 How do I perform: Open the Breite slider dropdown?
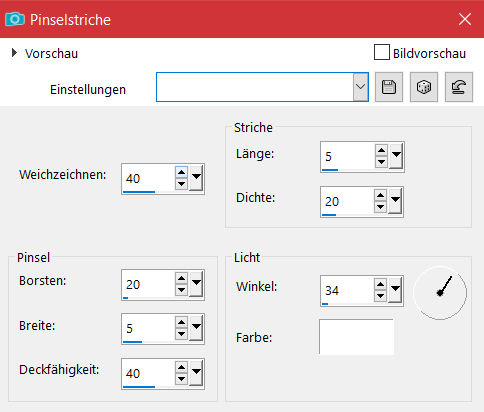tap(196, 328)
